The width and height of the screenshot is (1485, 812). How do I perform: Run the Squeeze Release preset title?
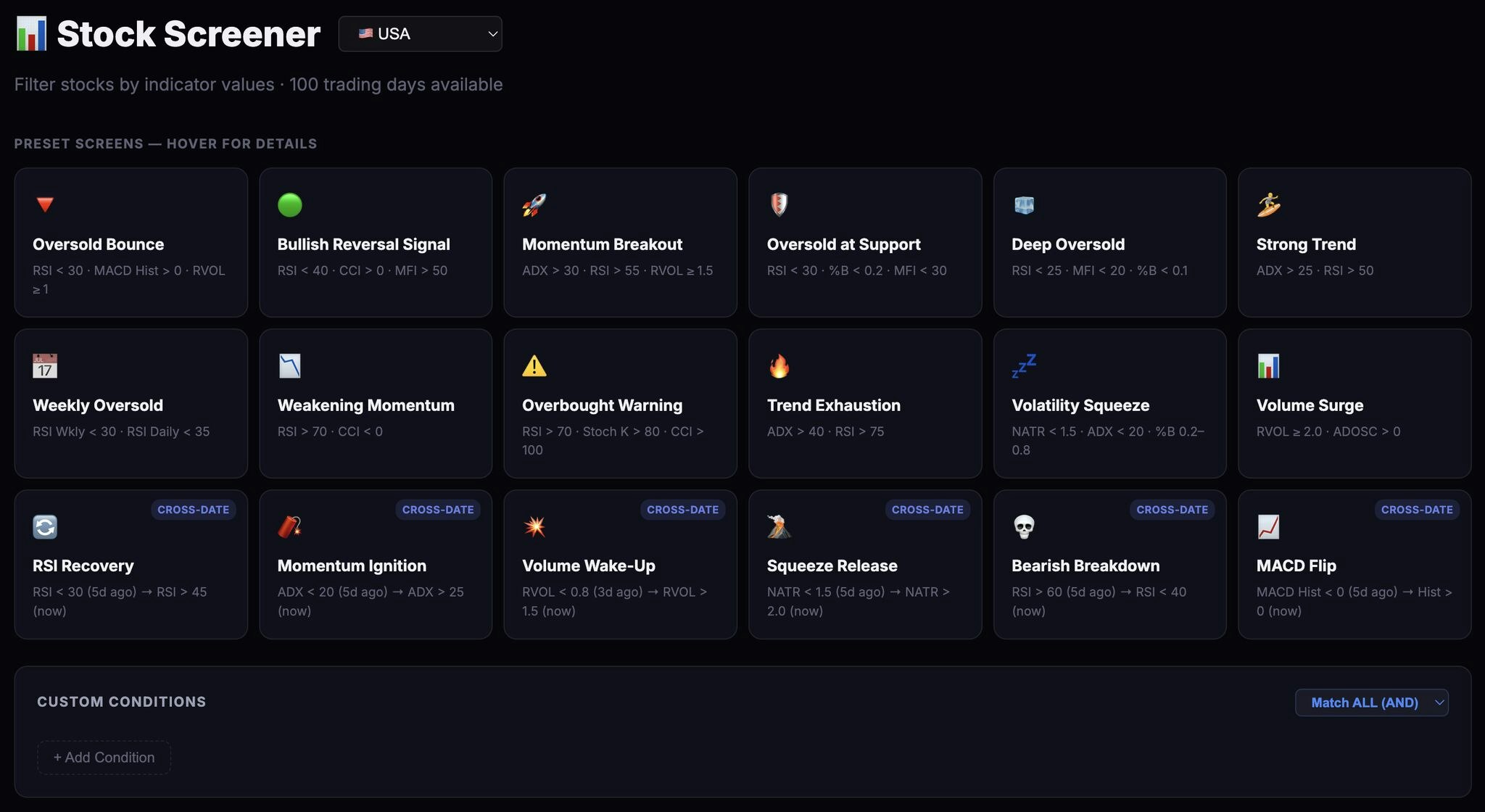pos(832,565)
